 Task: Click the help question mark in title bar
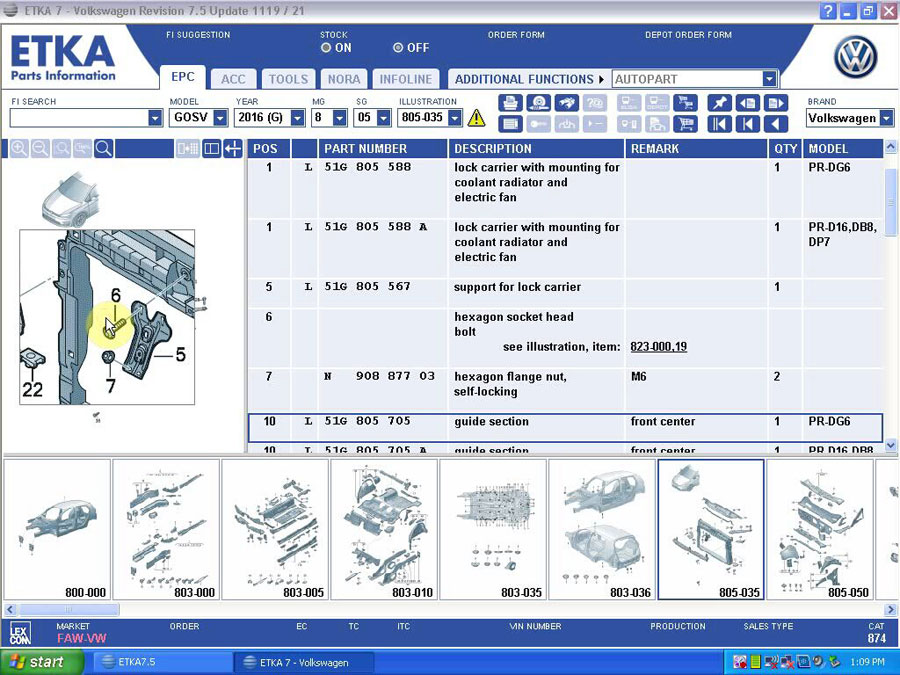(828, 11)
